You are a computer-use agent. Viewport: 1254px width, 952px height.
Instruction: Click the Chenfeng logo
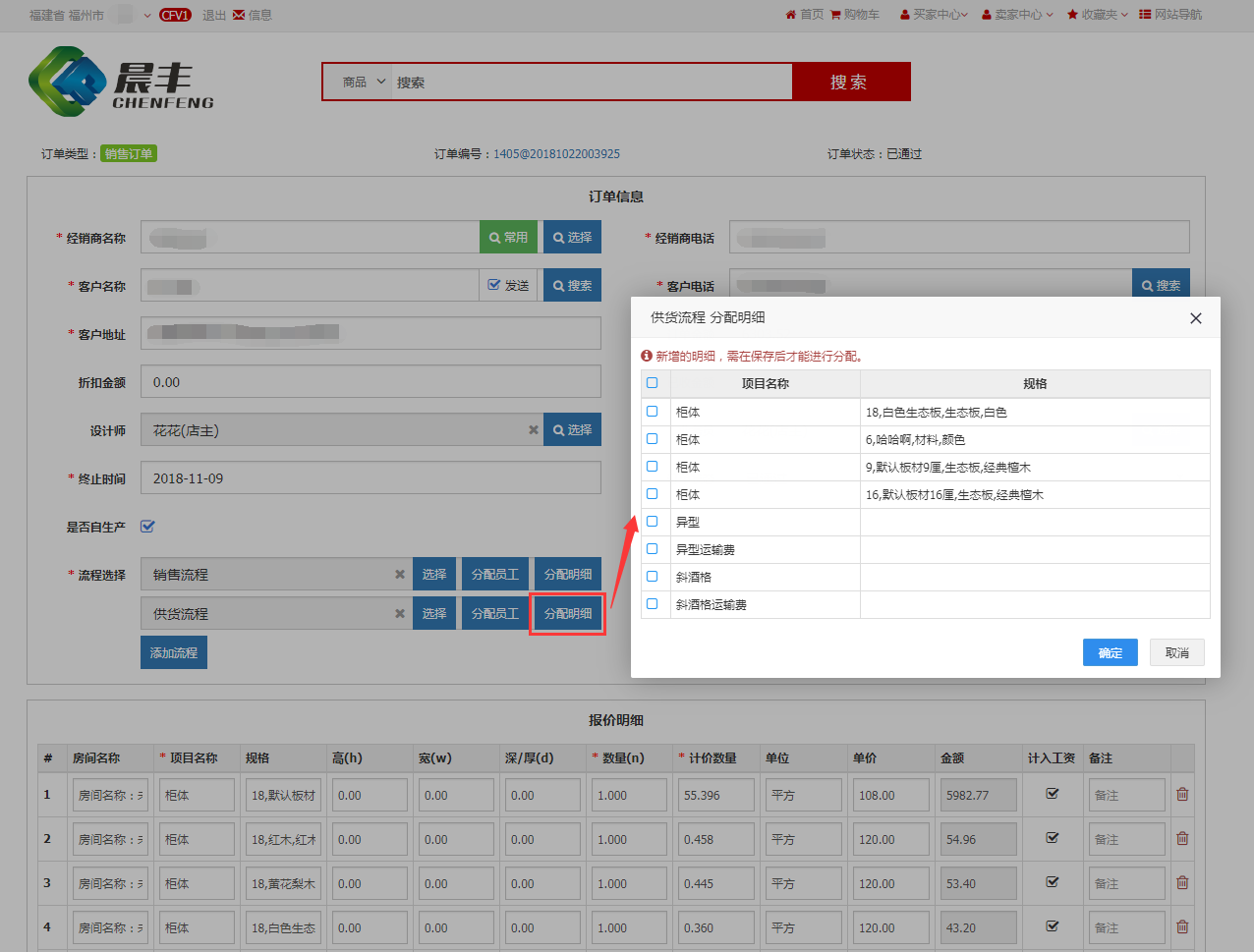click(121, 83)
